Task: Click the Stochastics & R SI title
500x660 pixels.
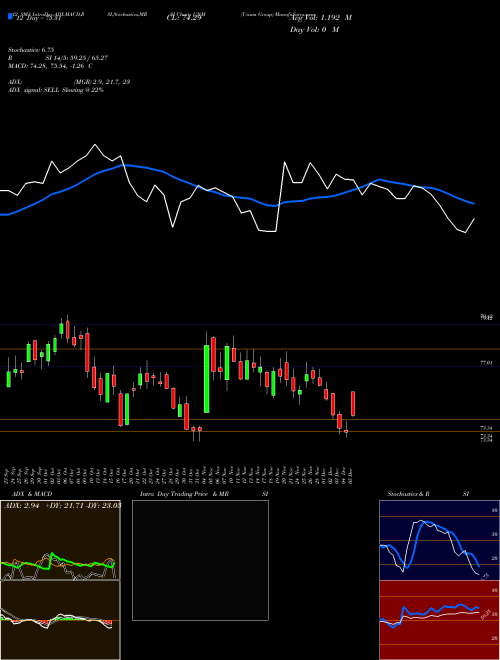Action: point(428,494)
